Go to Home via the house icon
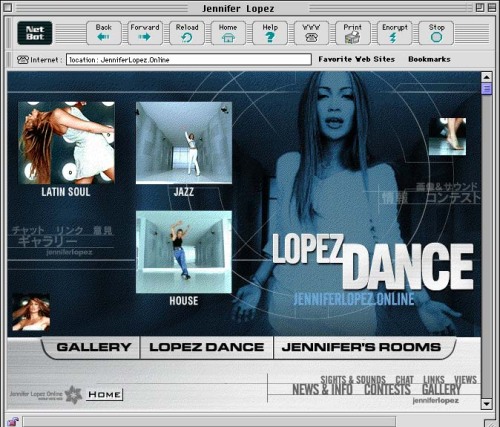The width and height of the screenshot is (500, 427). pos(228,33)
